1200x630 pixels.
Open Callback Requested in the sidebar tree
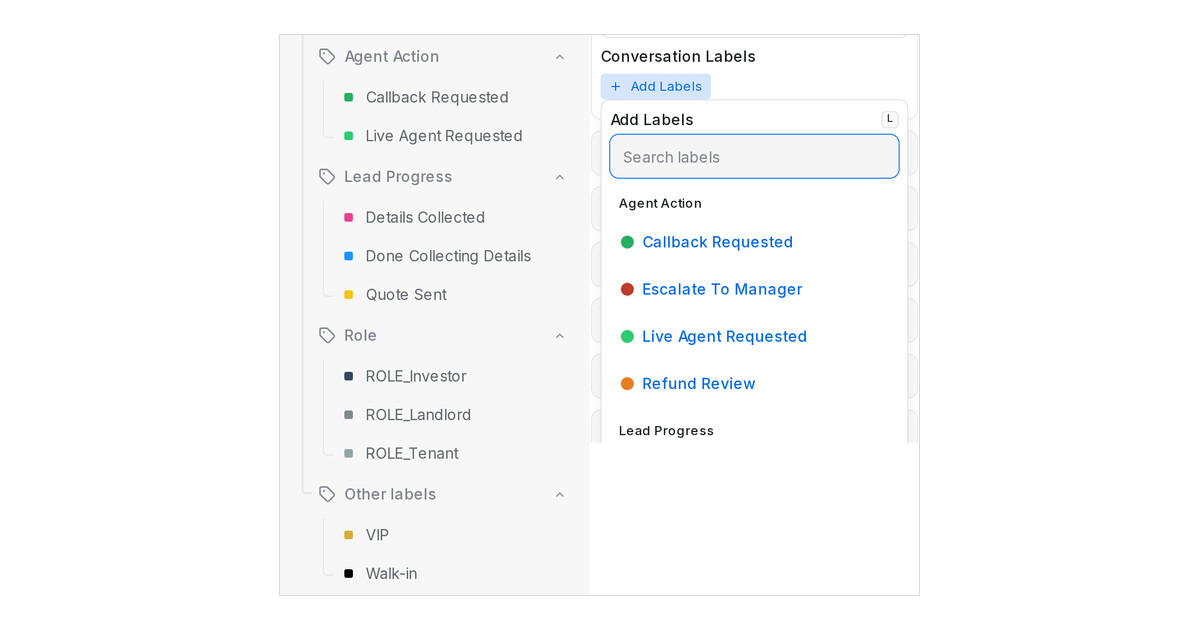click(x=437, y=97)
